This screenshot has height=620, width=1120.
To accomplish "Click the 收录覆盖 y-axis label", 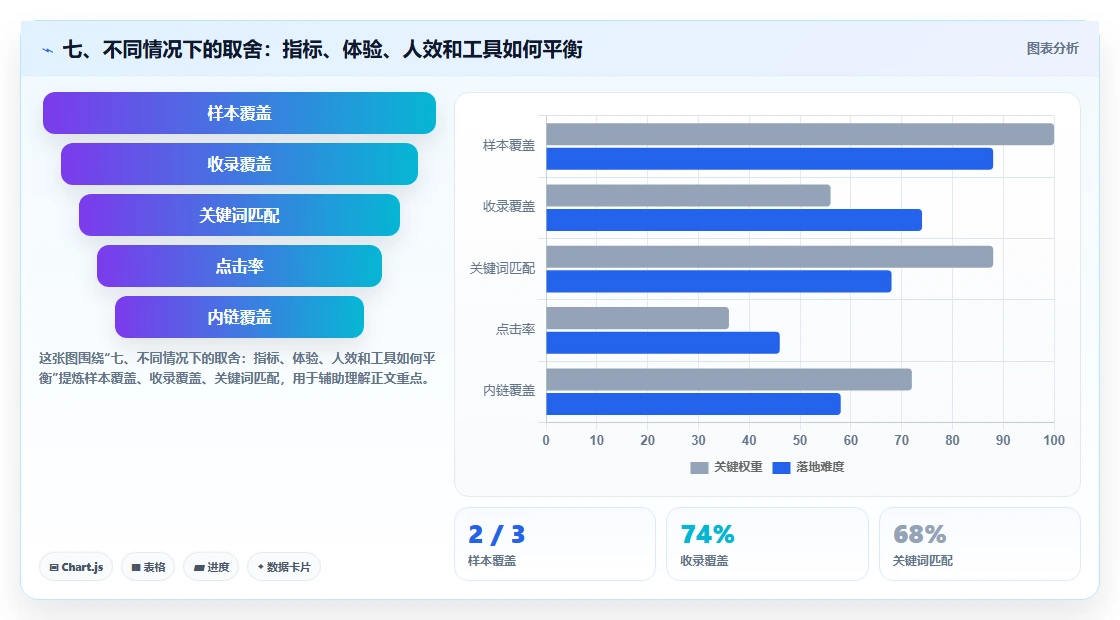I will coord(509,206).
